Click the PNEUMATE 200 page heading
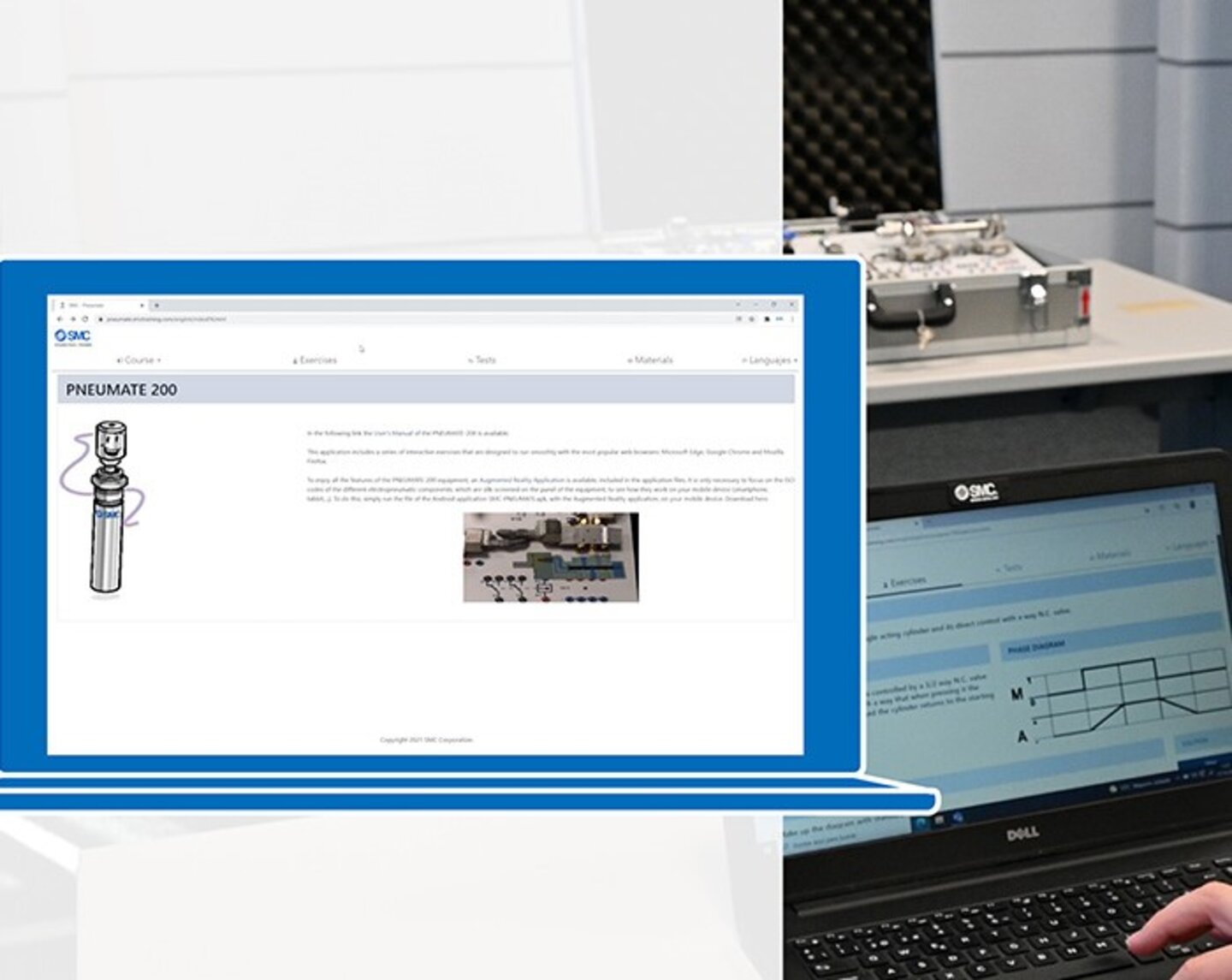The height and width of the screenshot is (980, 1232). (121, 389)
